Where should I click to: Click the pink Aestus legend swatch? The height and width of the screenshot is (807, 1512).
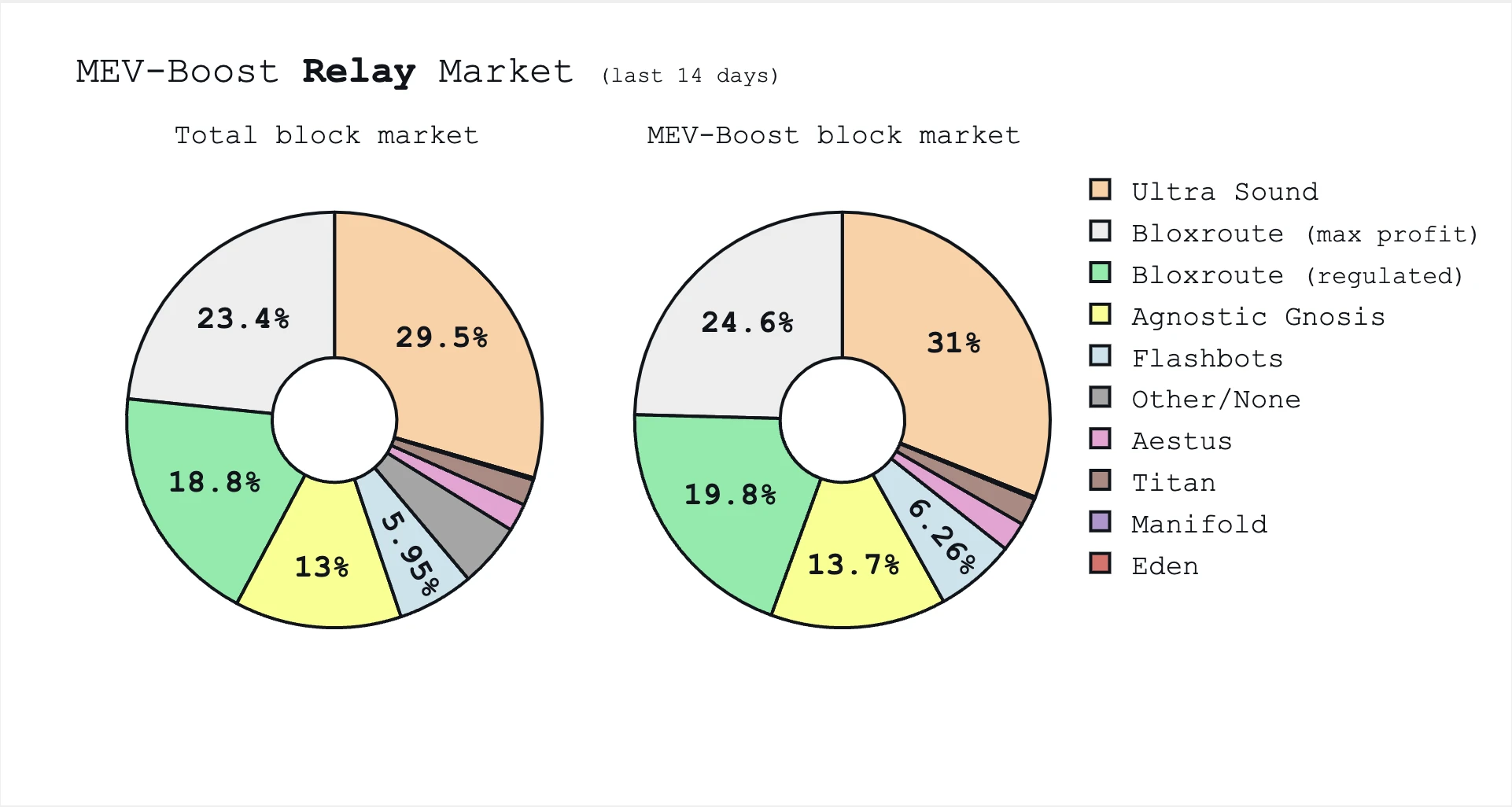pyautogui.click(x=1100, y=439)
